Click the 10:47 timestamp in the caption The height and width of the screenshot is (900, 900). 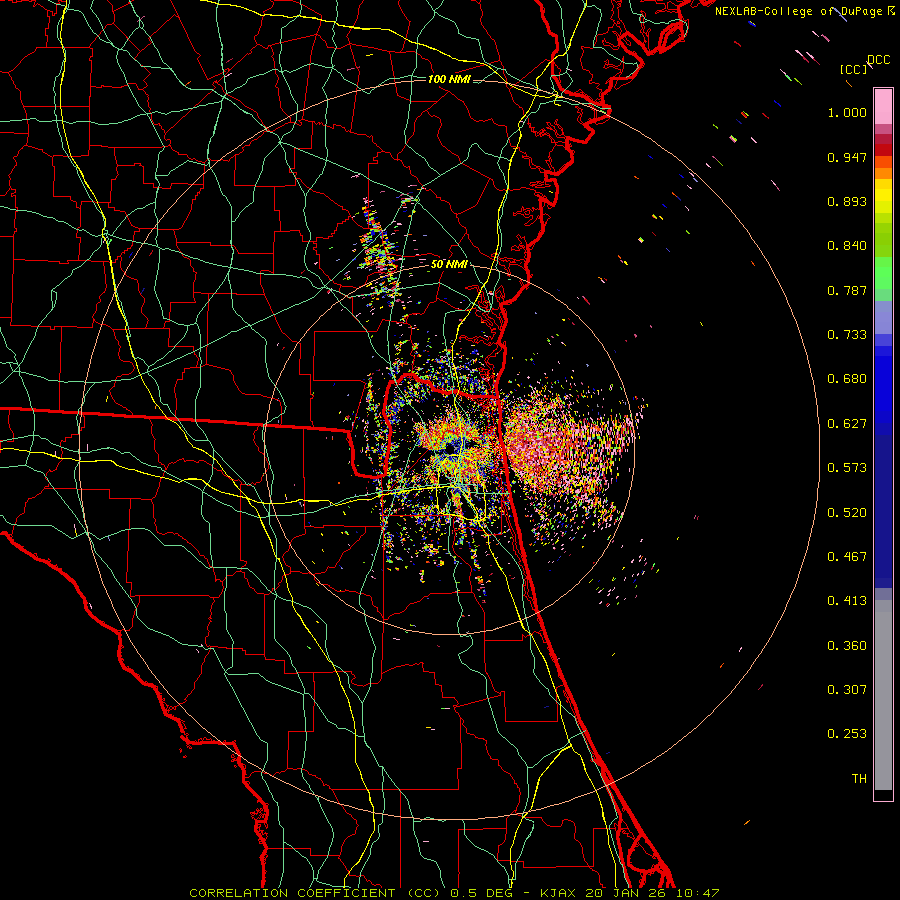point(697,893)
